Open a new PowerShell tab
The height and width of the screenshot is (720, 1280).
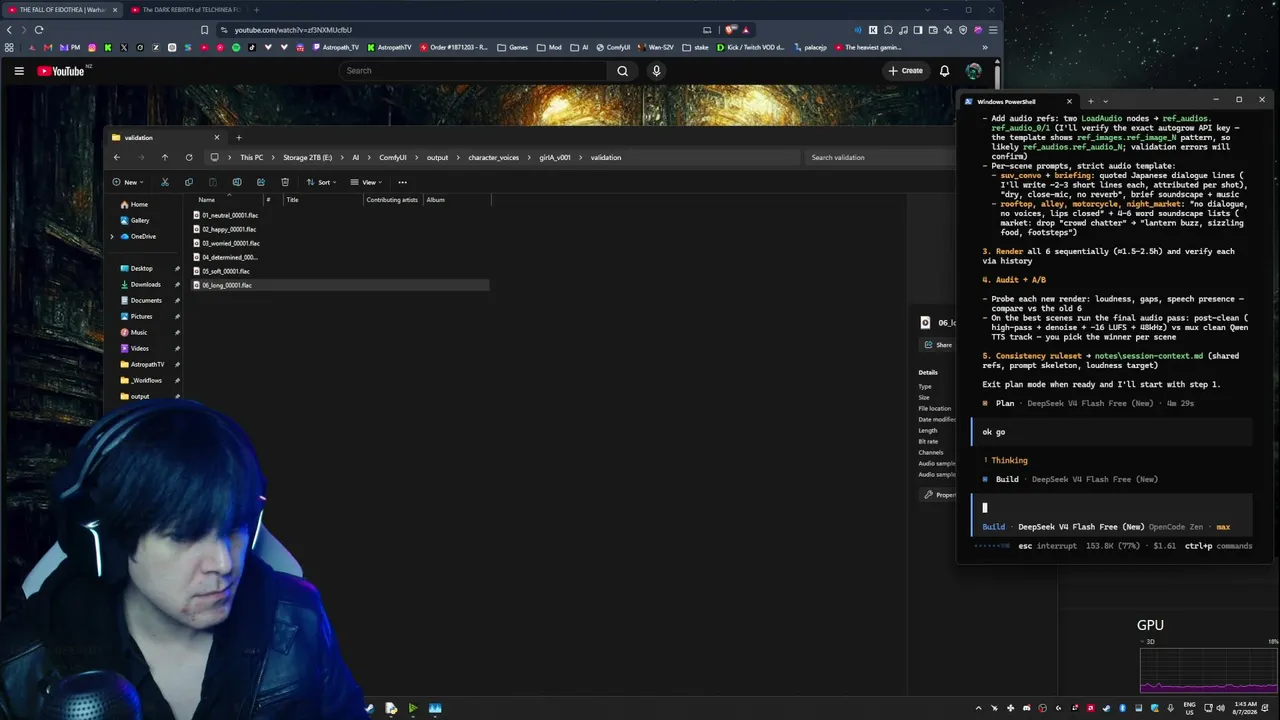1091,101
